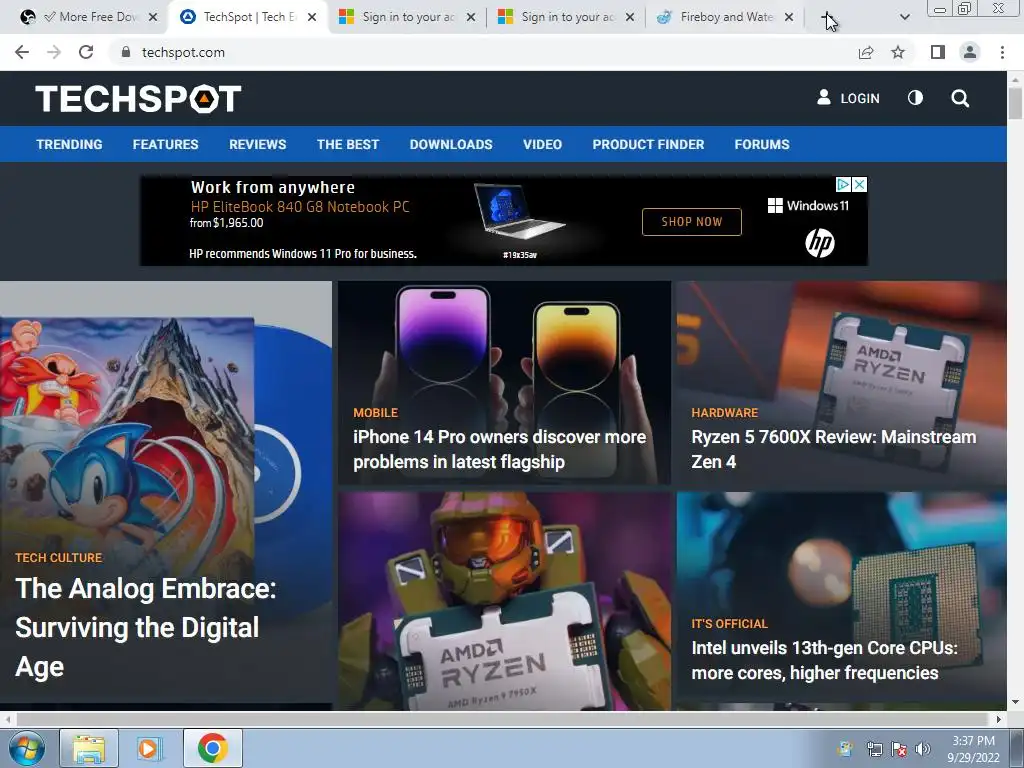Screen dimensions: 1024x768
Task: Click the Halo Master Chief Ryzen thumbnail
Action: (504, 601)
